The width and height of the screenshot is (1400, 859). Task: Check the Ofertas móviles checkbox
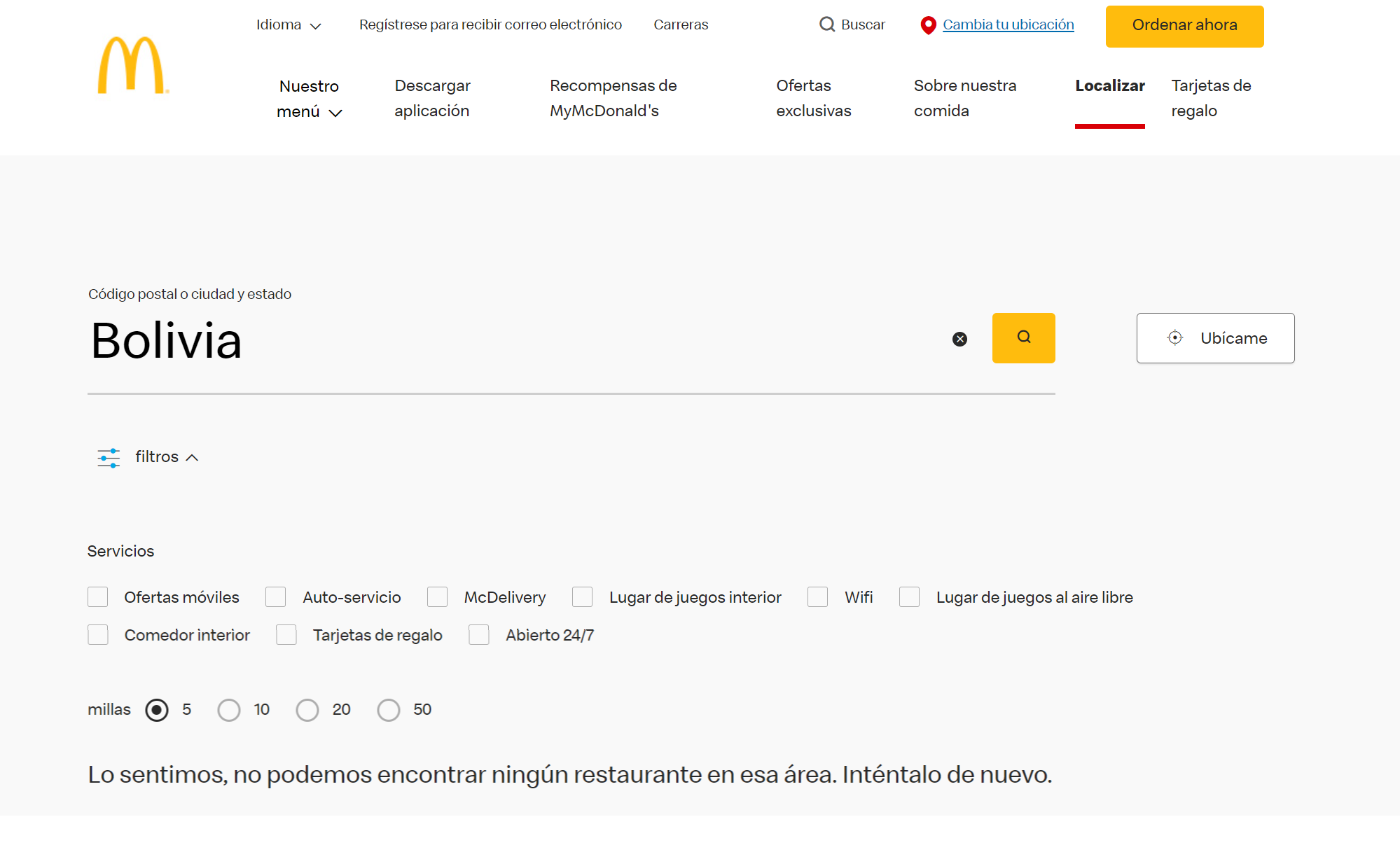point(98,597)
